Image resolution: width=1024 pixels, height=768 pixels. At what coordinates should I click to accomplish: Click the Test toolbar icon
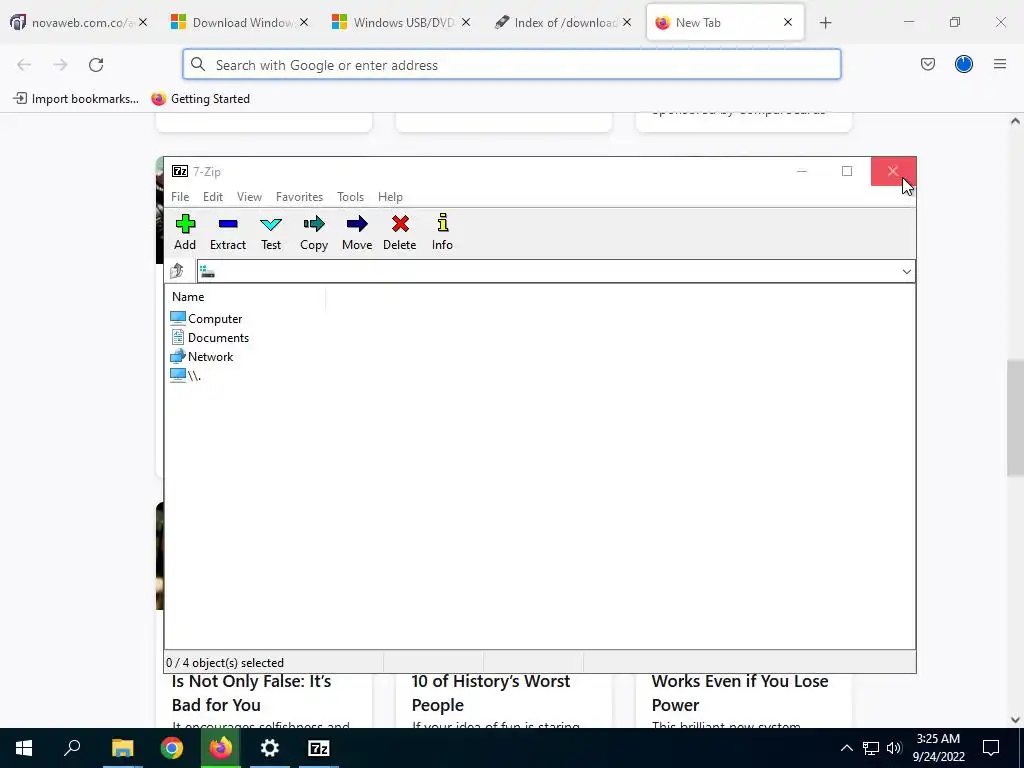[271, 232]
